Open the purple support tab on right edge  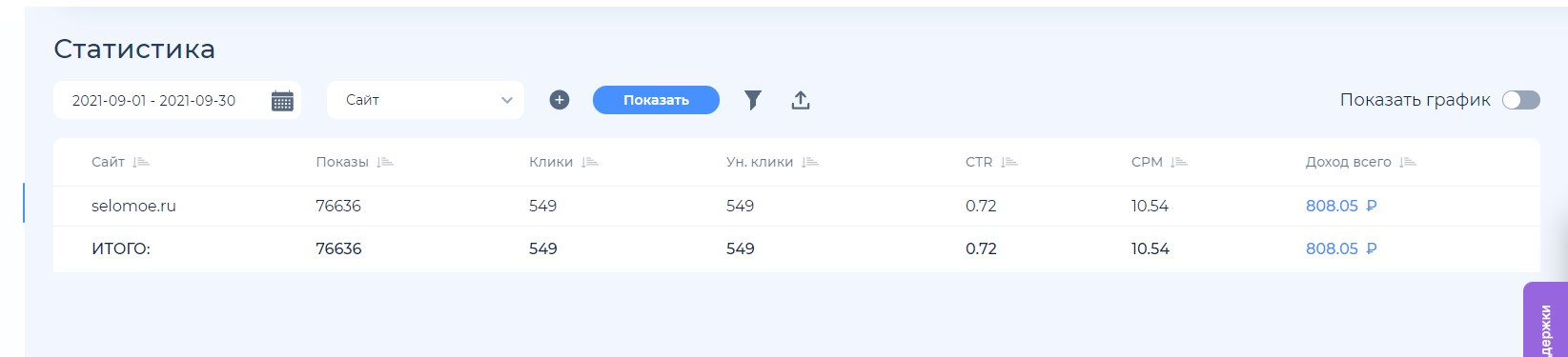tap(1545, 320)
